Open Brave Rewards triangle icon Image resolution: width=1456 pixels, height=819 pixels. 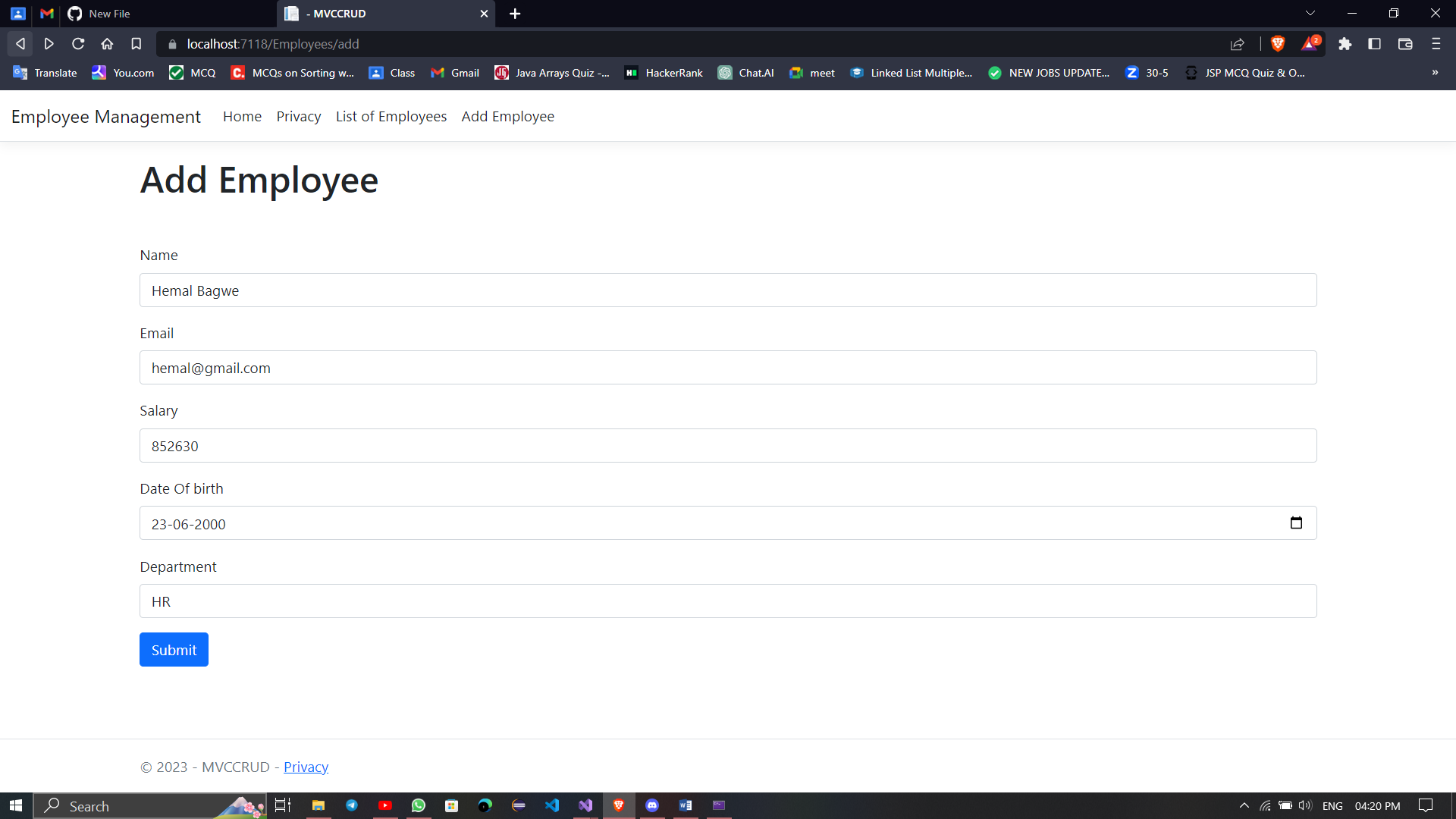click(1310, 44)
